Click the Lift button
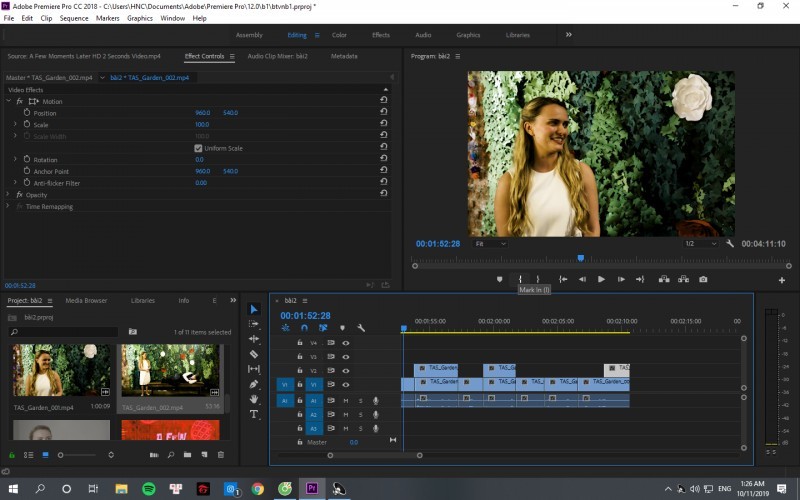The height and width of the screenshot is (500, 800). click(x=664, y=279)
